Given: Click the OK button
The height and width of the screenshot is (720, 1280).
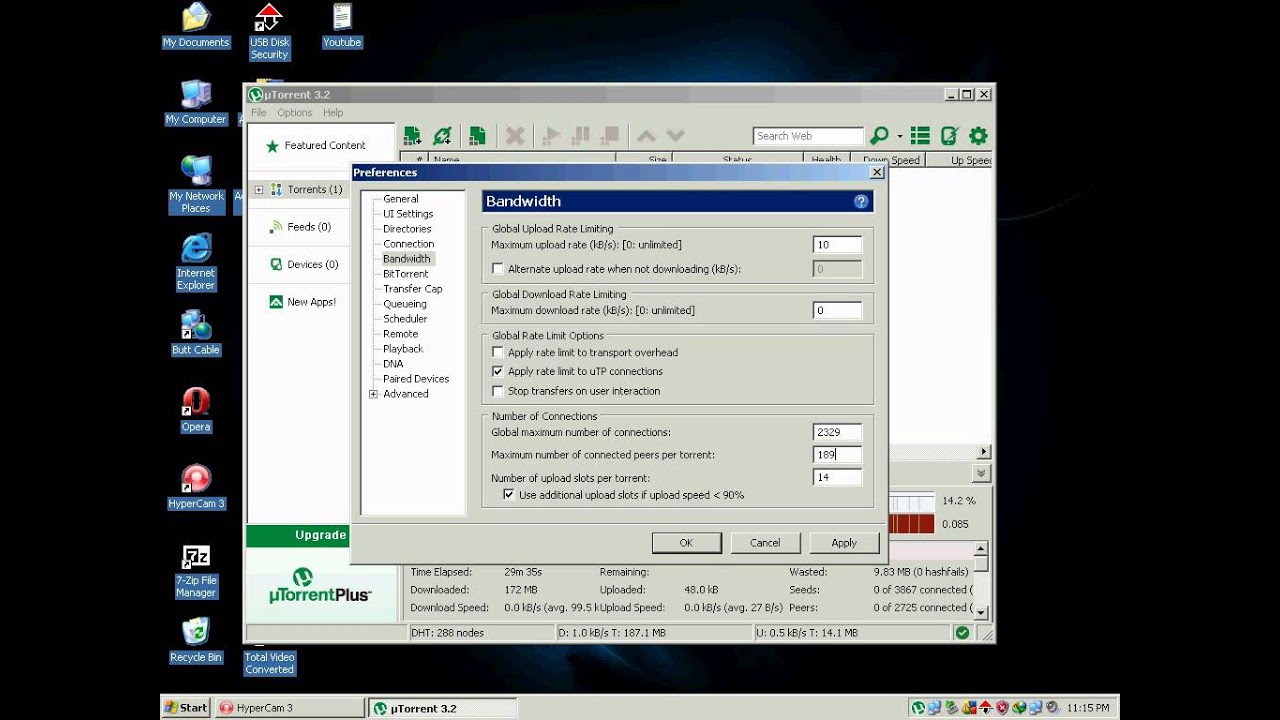Looking at the screenshot, I should 686,542.
